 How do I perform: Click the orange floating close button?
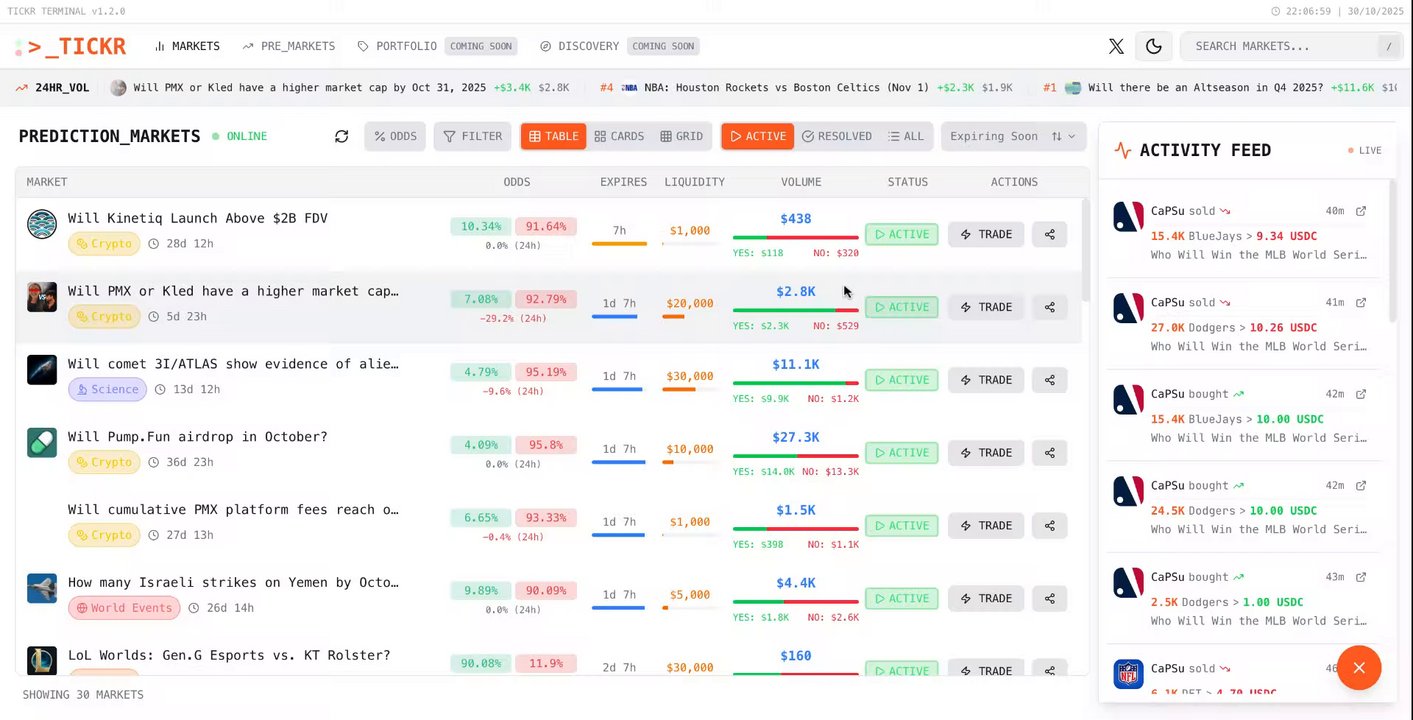pos(1358,668)
